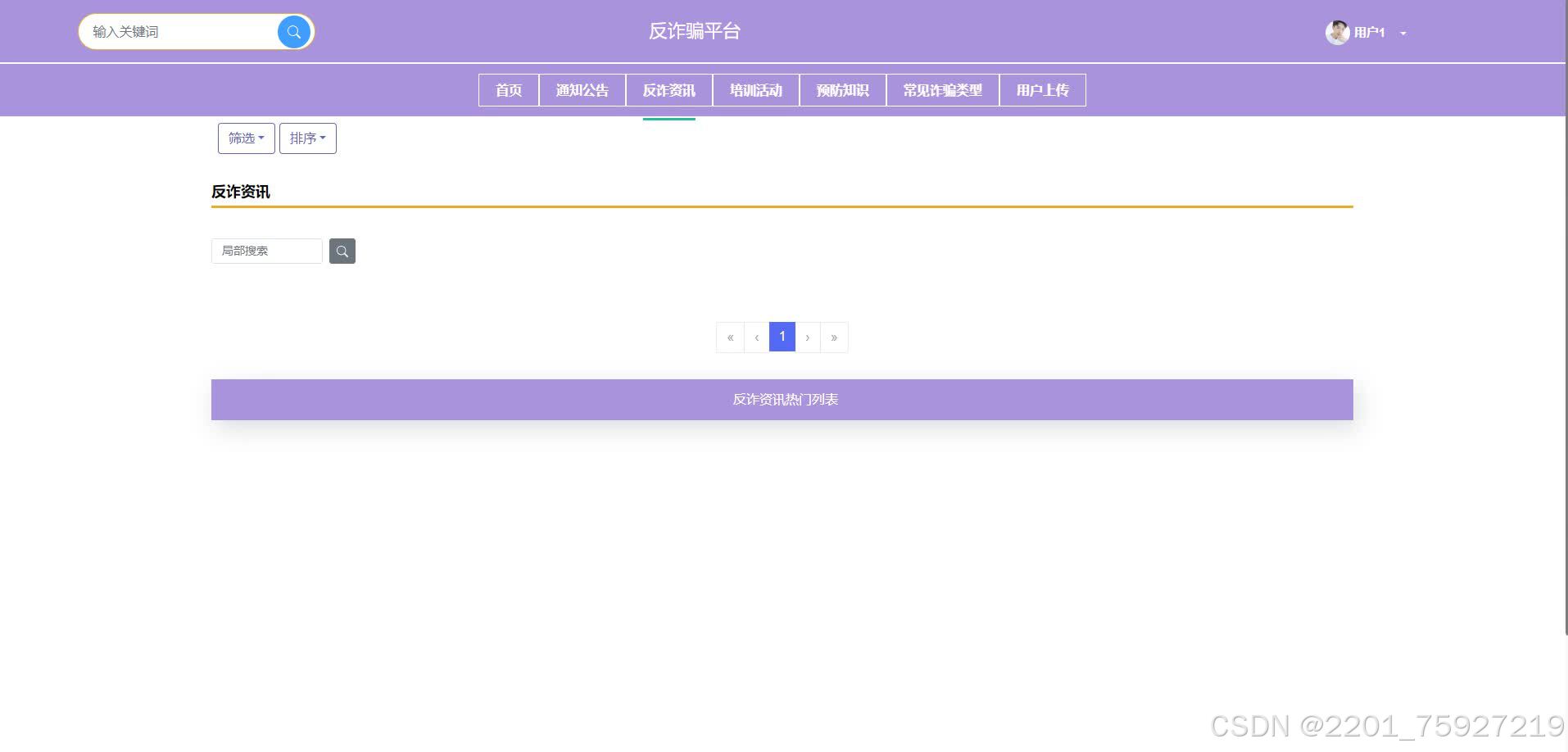Expand the 用户1 account dropdown arrow
This screenshot has height=752, width=1568.
click(x=1403, y=34)
